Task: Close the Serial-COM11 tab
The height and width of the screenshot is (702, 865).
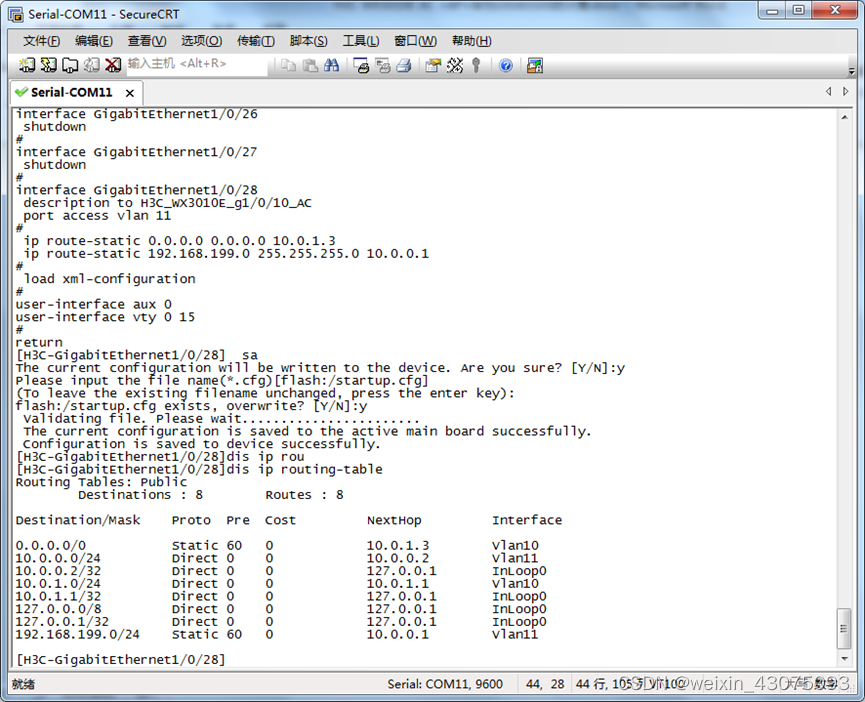Action: coord(130,93)
